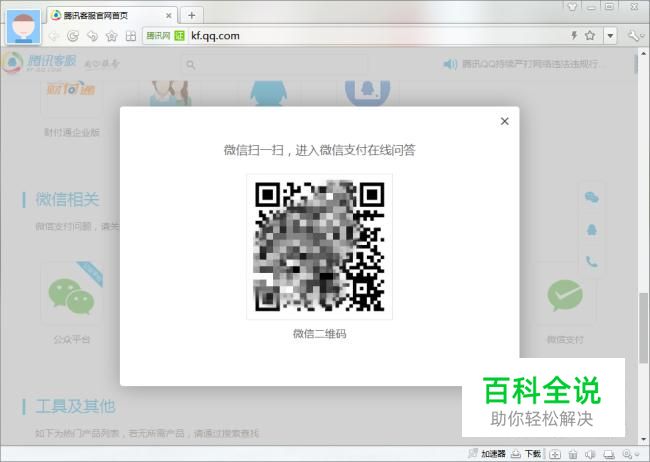The height and width of the screenshot is (462, 650).
Task: Toggle the lightning speed mode icon
Action: (x=574, y=36)
